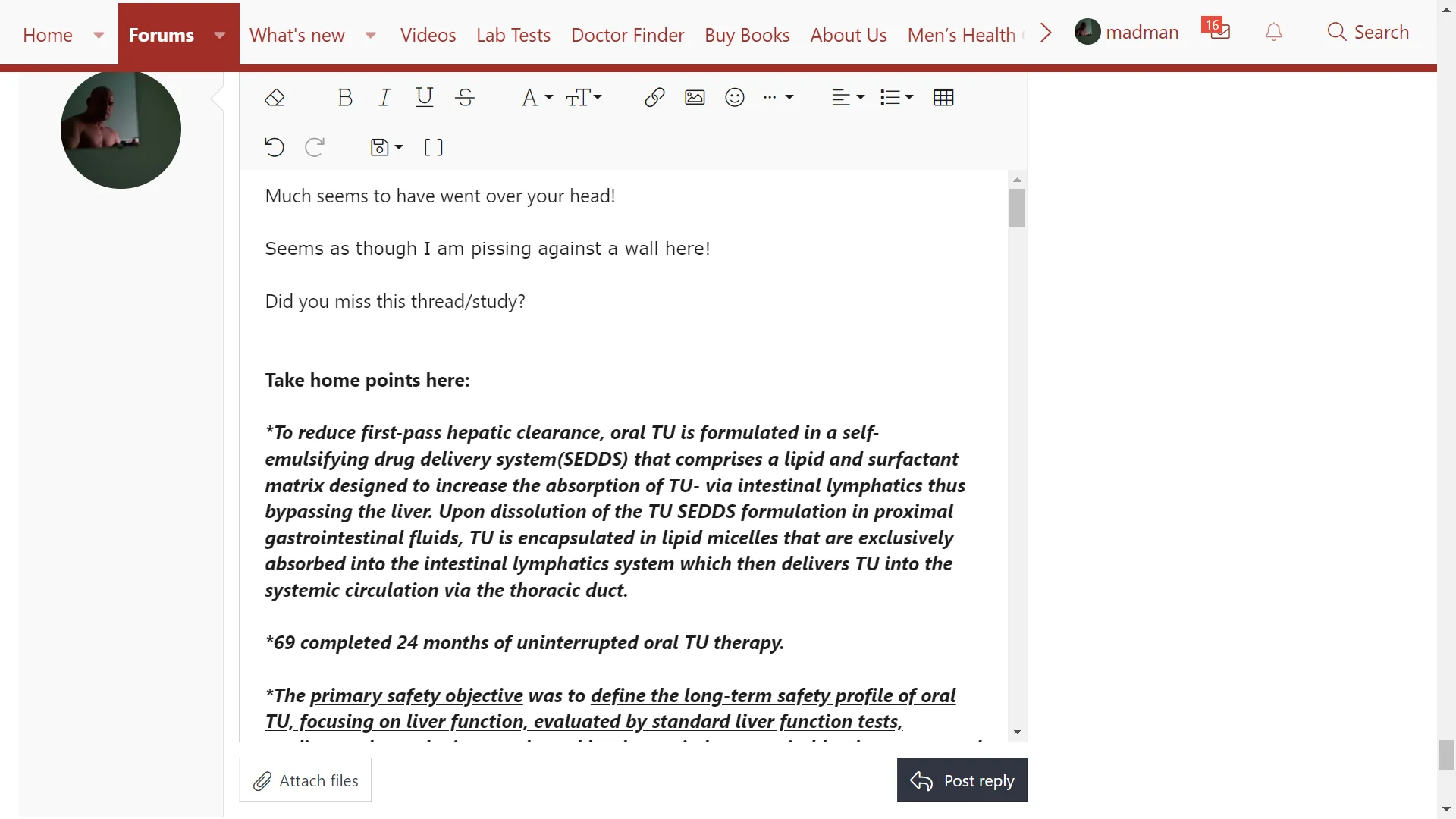Click the 'Take home points here:' heading text
Image resolution: width=1456 pixels, height=819 pixels.
367,381
